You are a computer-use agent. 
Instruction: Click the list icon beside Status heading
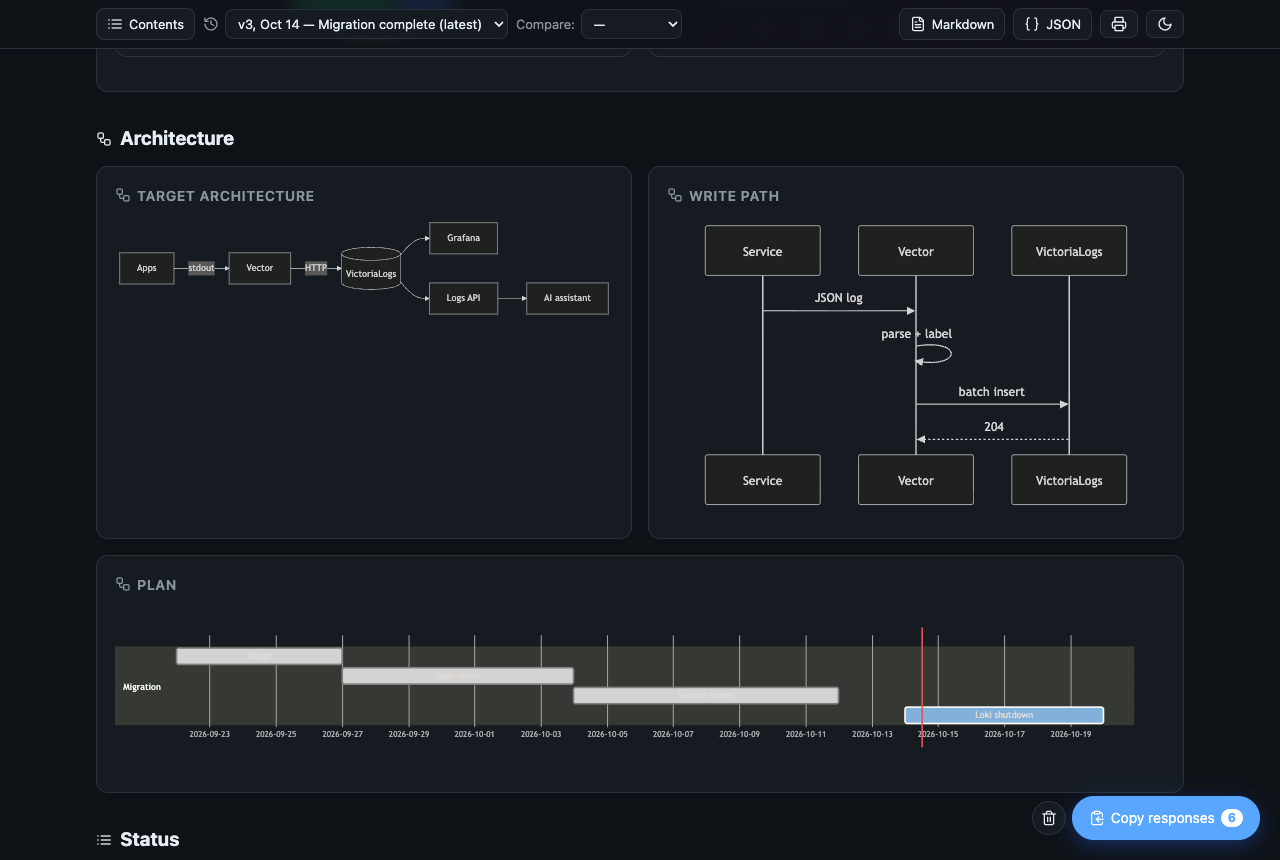(x=104, y=840)
